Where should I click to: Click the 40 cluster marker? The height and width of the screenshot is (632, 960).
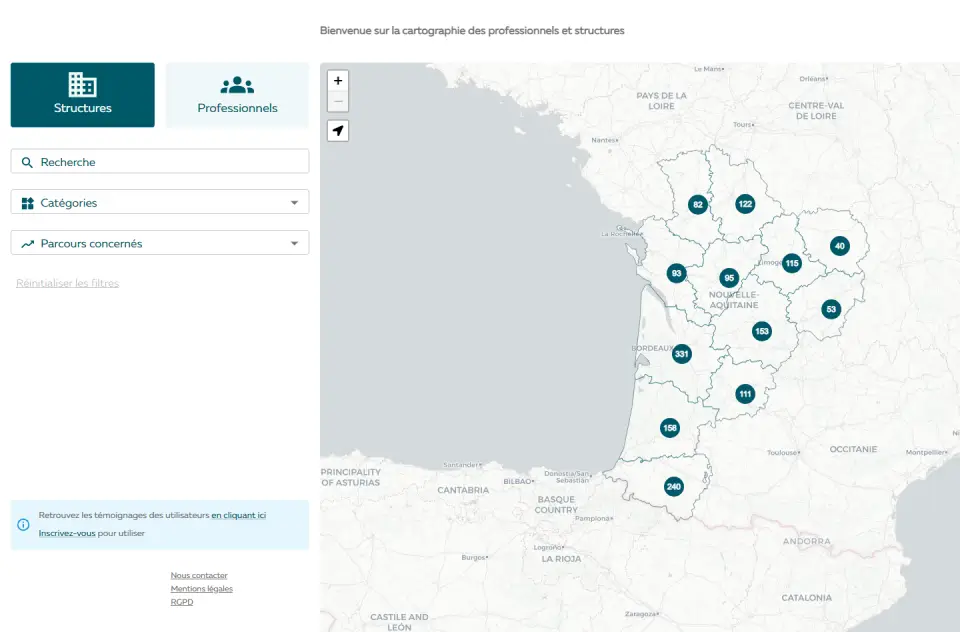point(839,246)
